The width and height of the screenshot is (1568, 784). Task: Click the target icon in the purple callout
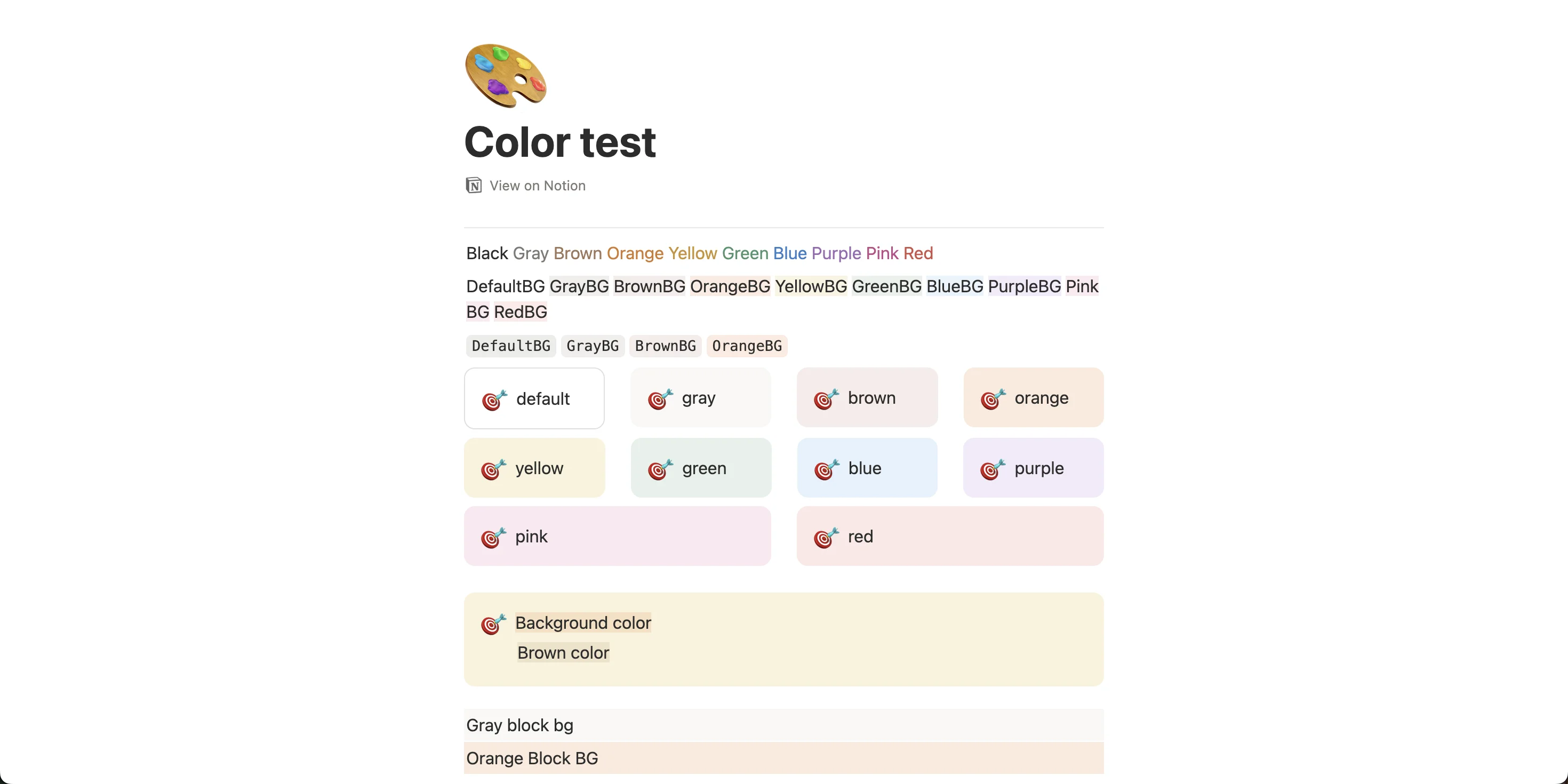[991, 470]
